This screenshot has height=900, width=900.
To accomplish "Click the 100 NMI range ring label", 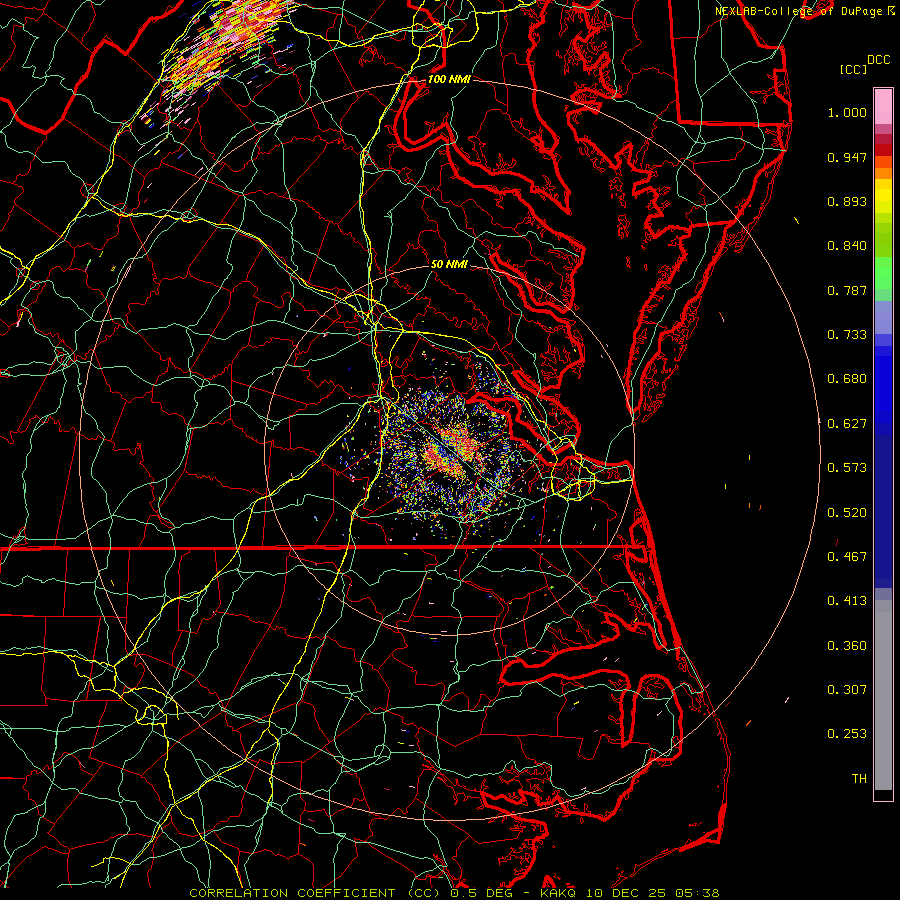I will (x=449, y=79).
